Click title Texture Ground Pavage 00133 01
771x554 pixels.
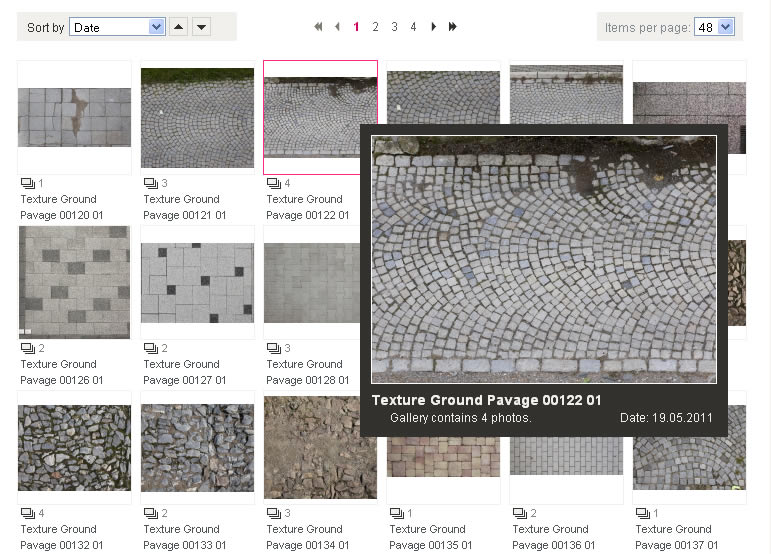pyautogui.click(x=184, y=537)
